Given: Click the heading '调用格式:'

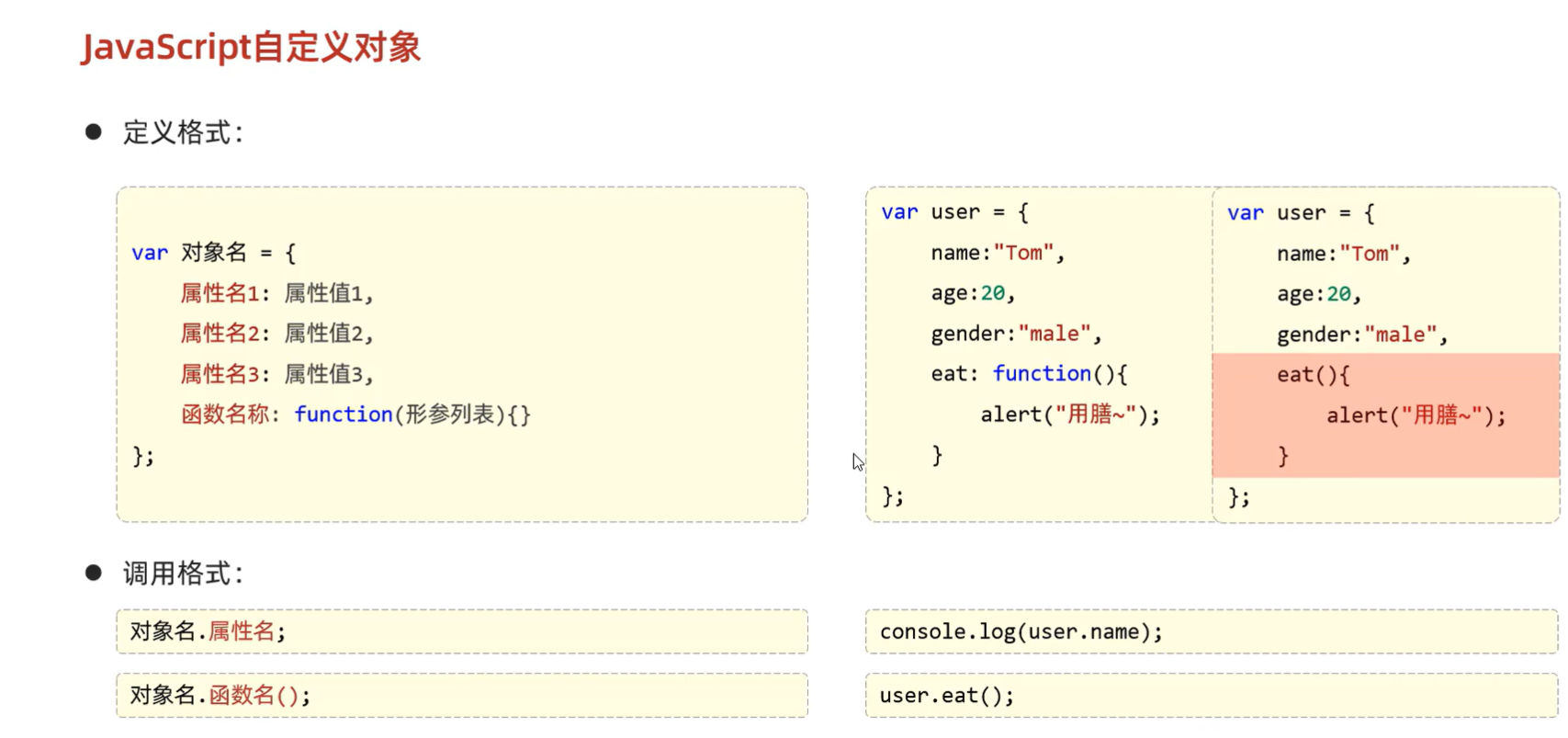Looking at the screenshot, I should tap(183, 573).
